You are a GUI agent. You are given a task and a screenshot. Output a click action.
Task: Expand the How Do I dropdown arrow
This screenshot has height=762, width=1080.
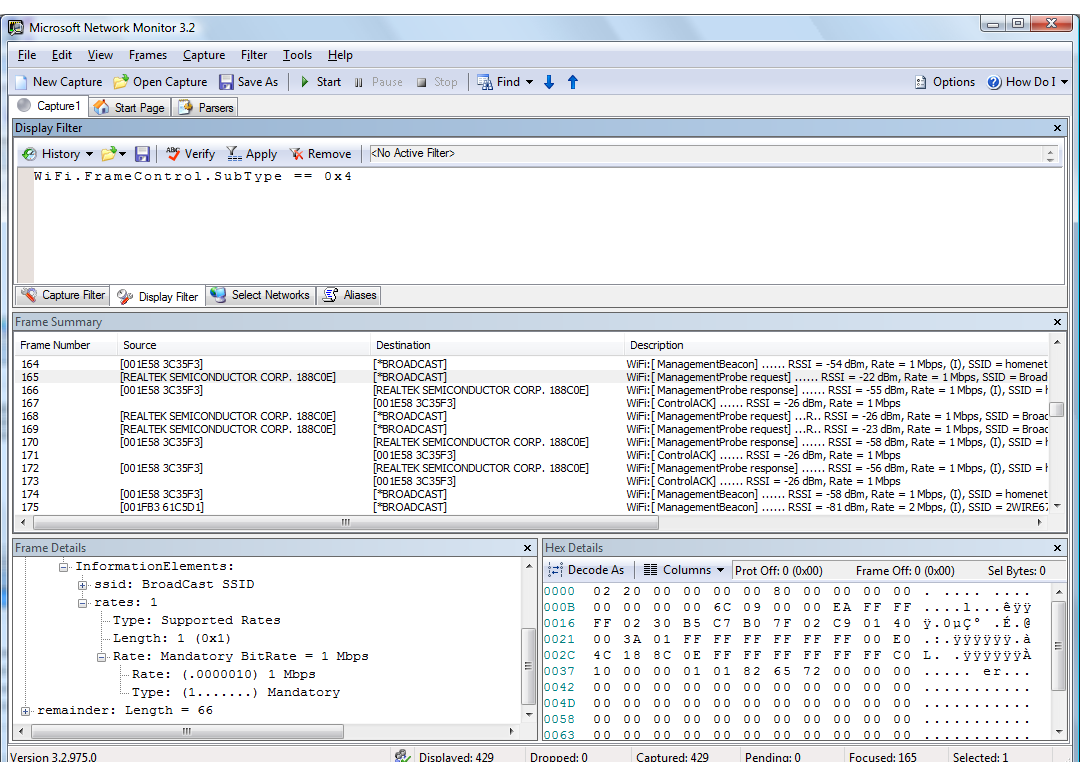(1064, 82)
